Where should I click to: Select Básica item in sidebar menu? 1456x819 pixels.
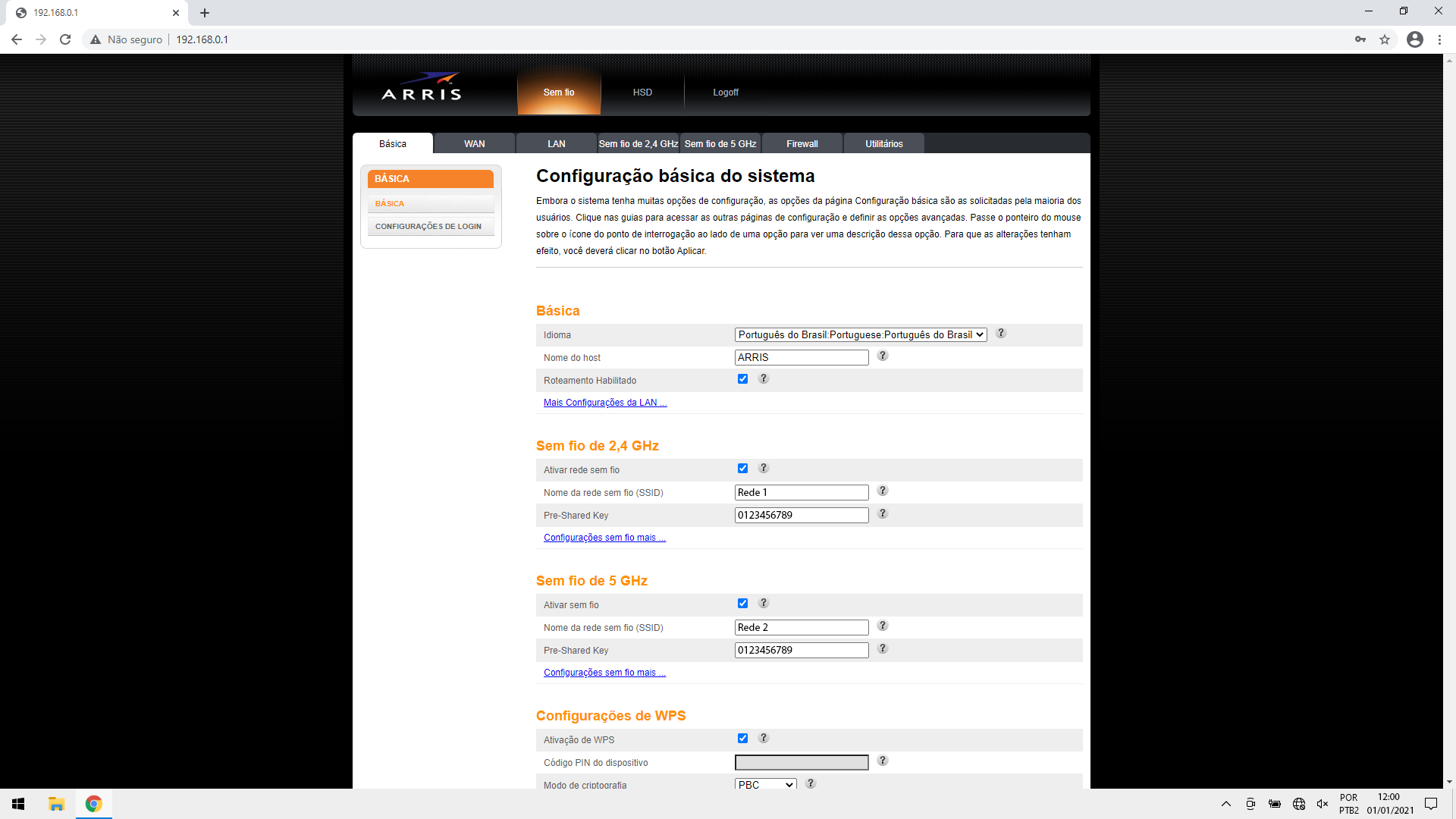tap(431, 203)
